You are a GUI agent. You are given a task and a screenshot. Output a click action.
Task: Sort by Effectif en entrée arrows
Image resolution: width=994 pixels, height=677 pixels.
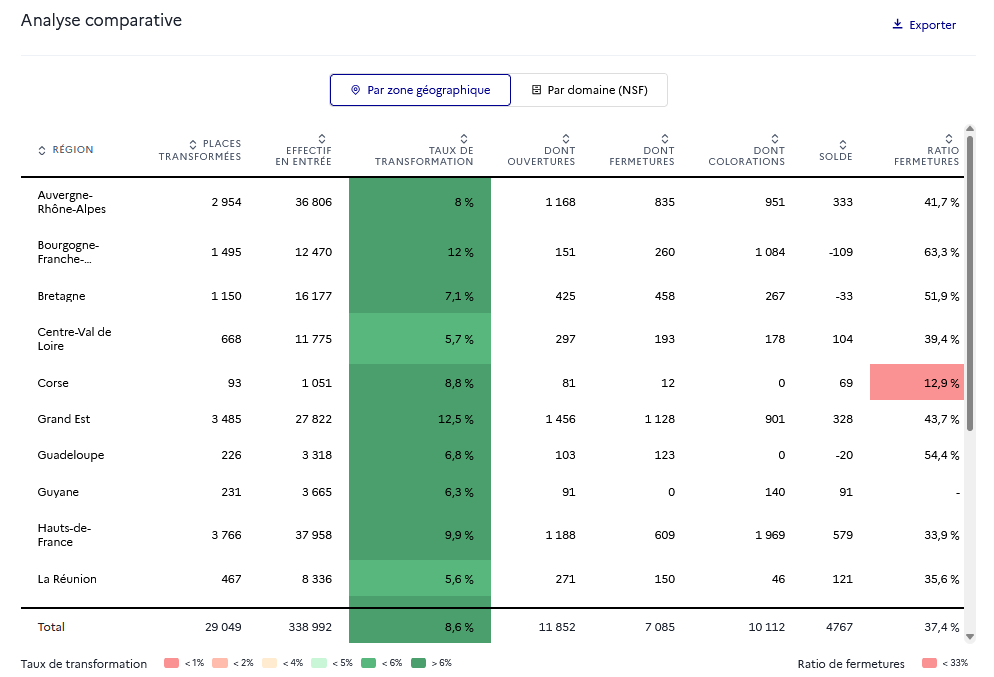tap(322, 139)
